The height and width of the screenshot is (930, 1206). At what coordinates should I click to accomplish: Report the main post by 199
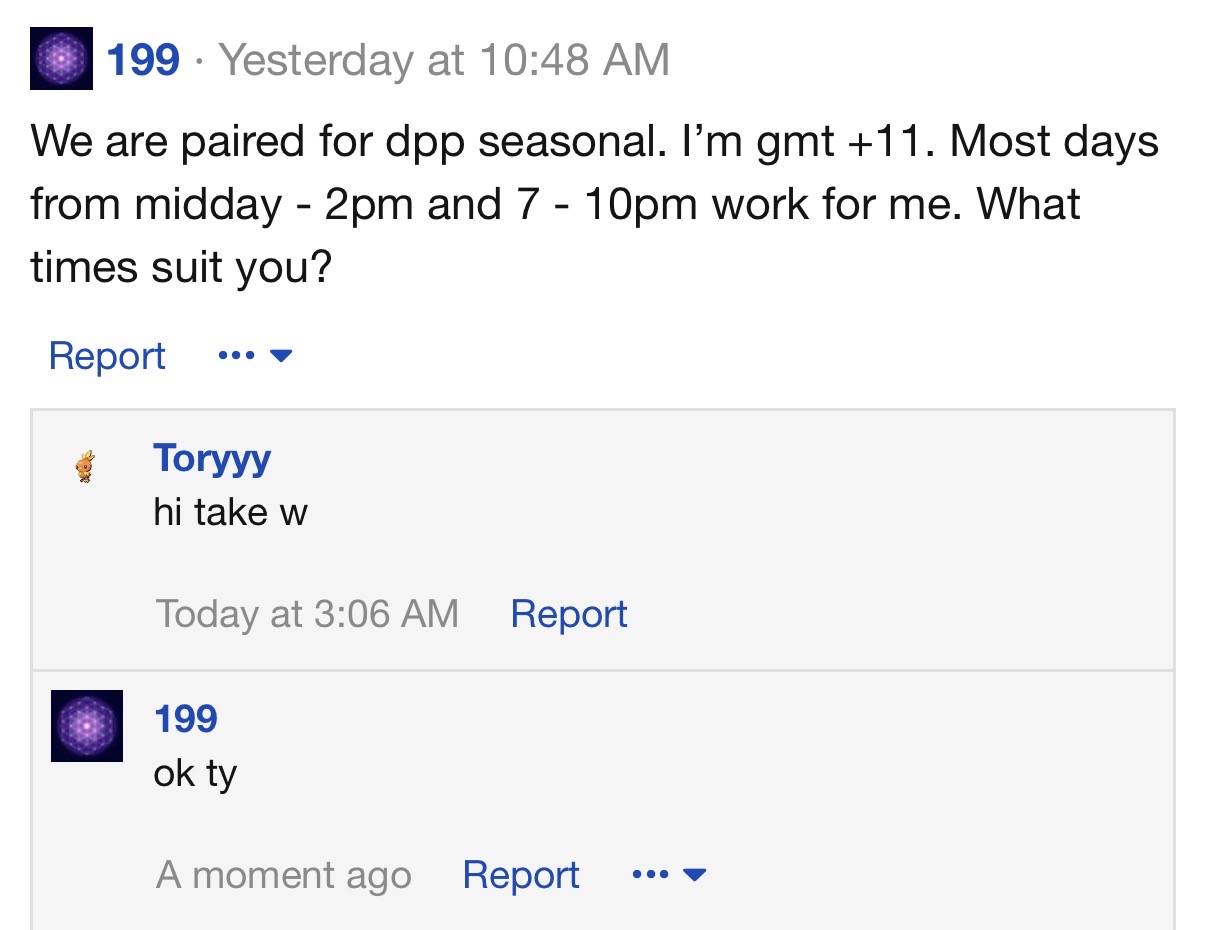[107, 356]
